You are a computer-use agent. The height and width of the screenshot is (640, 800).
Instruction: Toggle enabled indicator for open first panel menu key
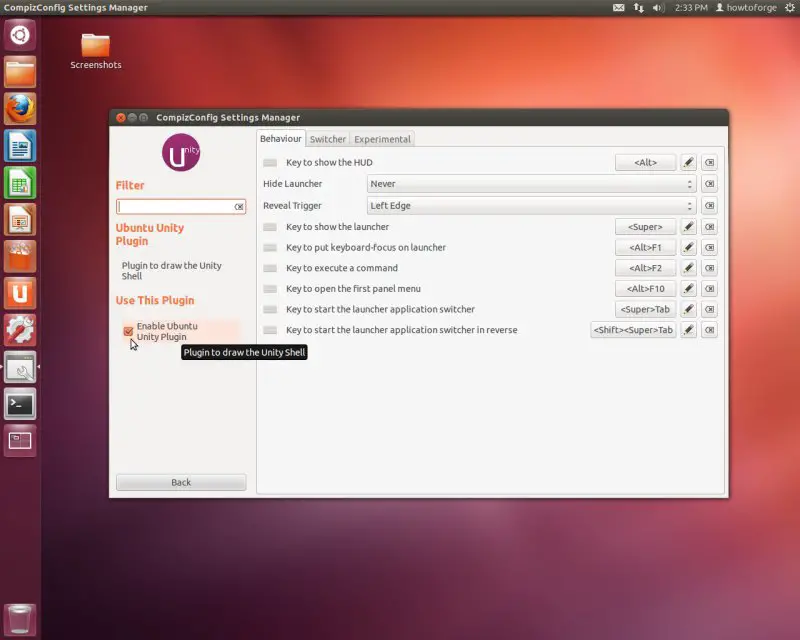[x=270, y=289]
